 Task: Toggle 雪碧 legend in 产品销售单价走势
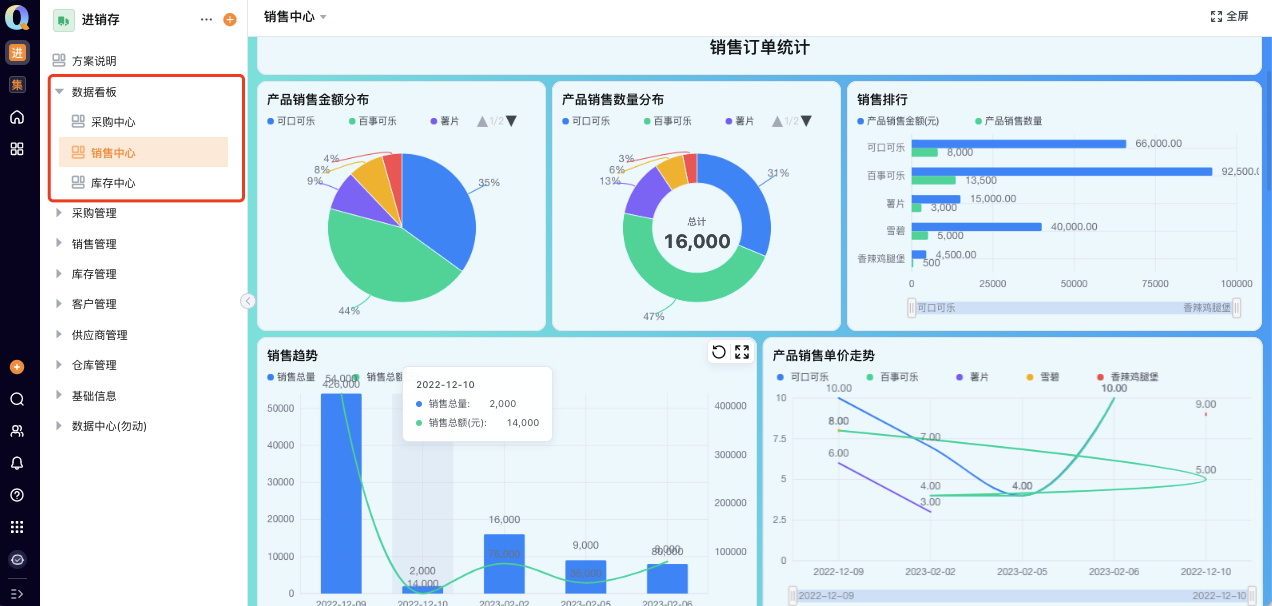pyautogui.click(x=1042, y=377)
